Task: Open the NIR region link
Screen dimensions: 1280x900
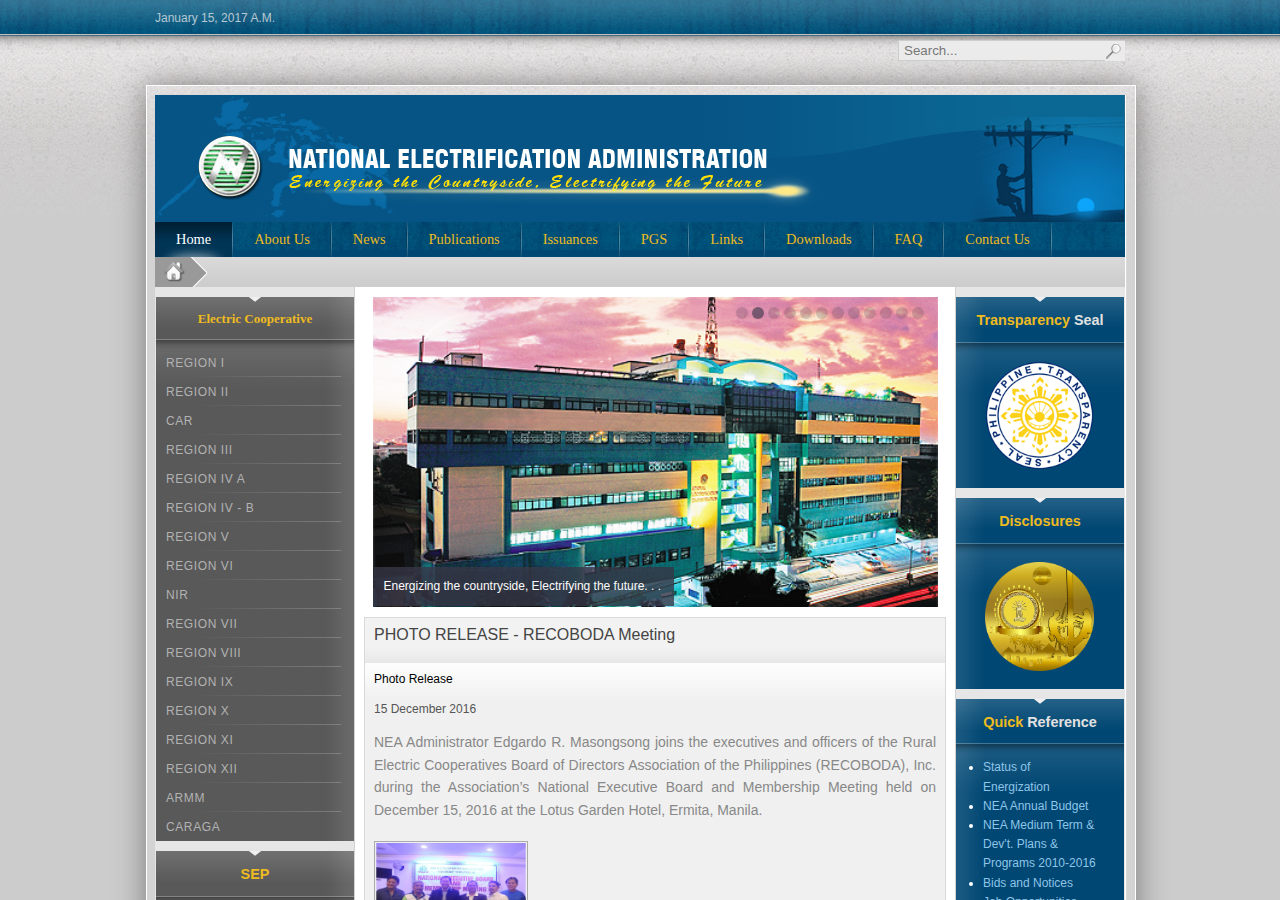Action: [x=177, y=595]
